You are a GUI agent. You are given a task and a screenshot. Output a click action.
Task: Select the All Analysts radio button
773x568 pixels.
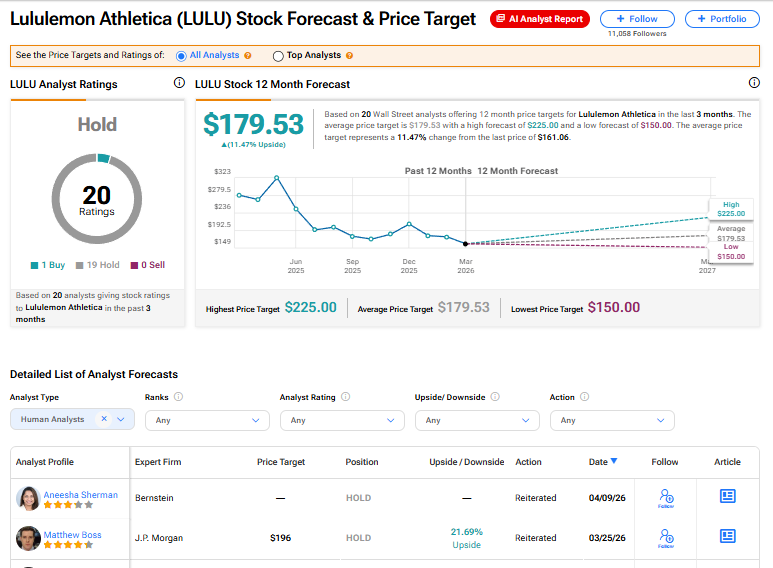coord(181,56)
